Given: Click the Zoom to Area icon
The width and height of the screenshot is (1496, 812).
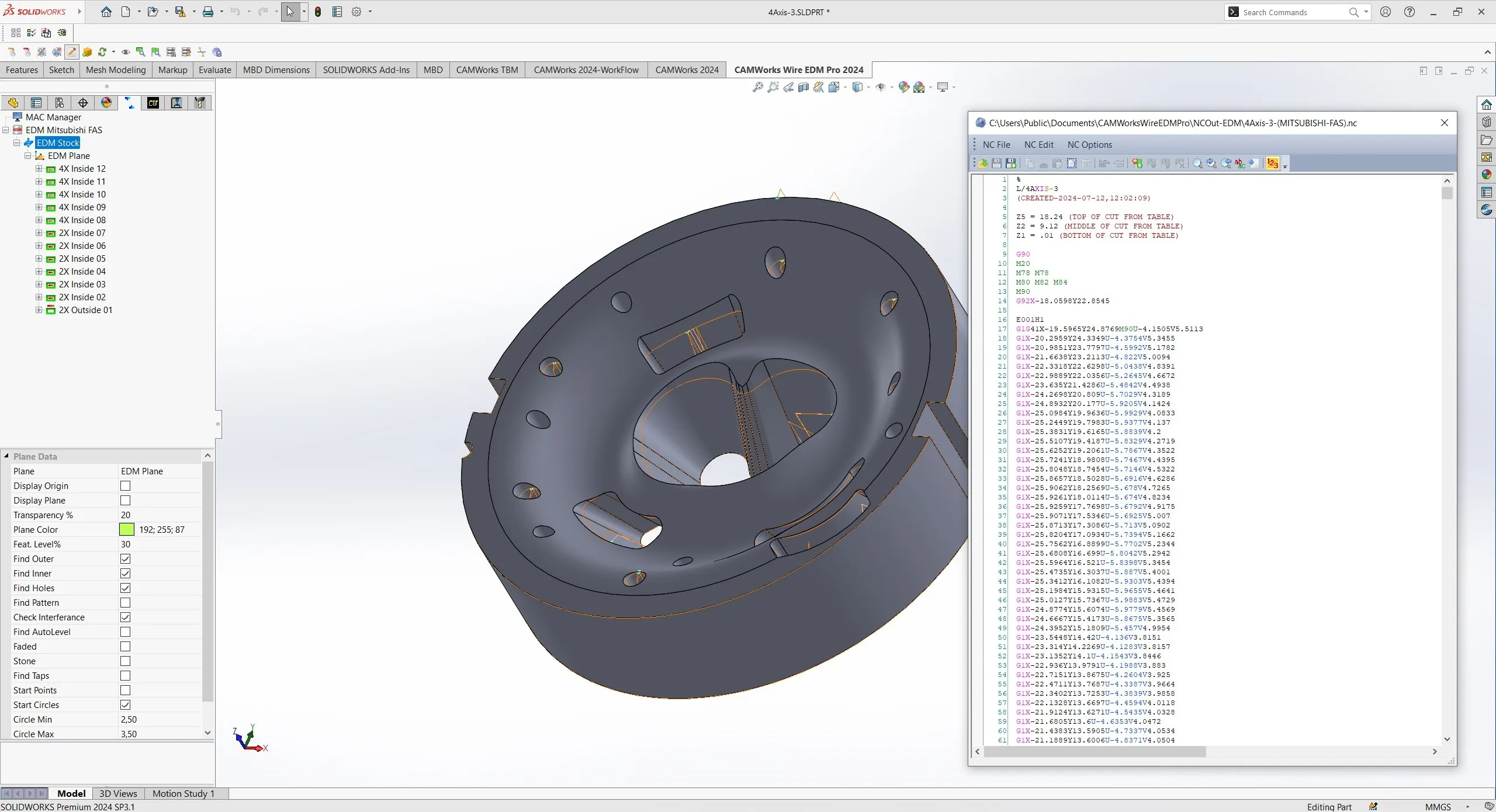Looking at the screenshot, I should (773, 87).
